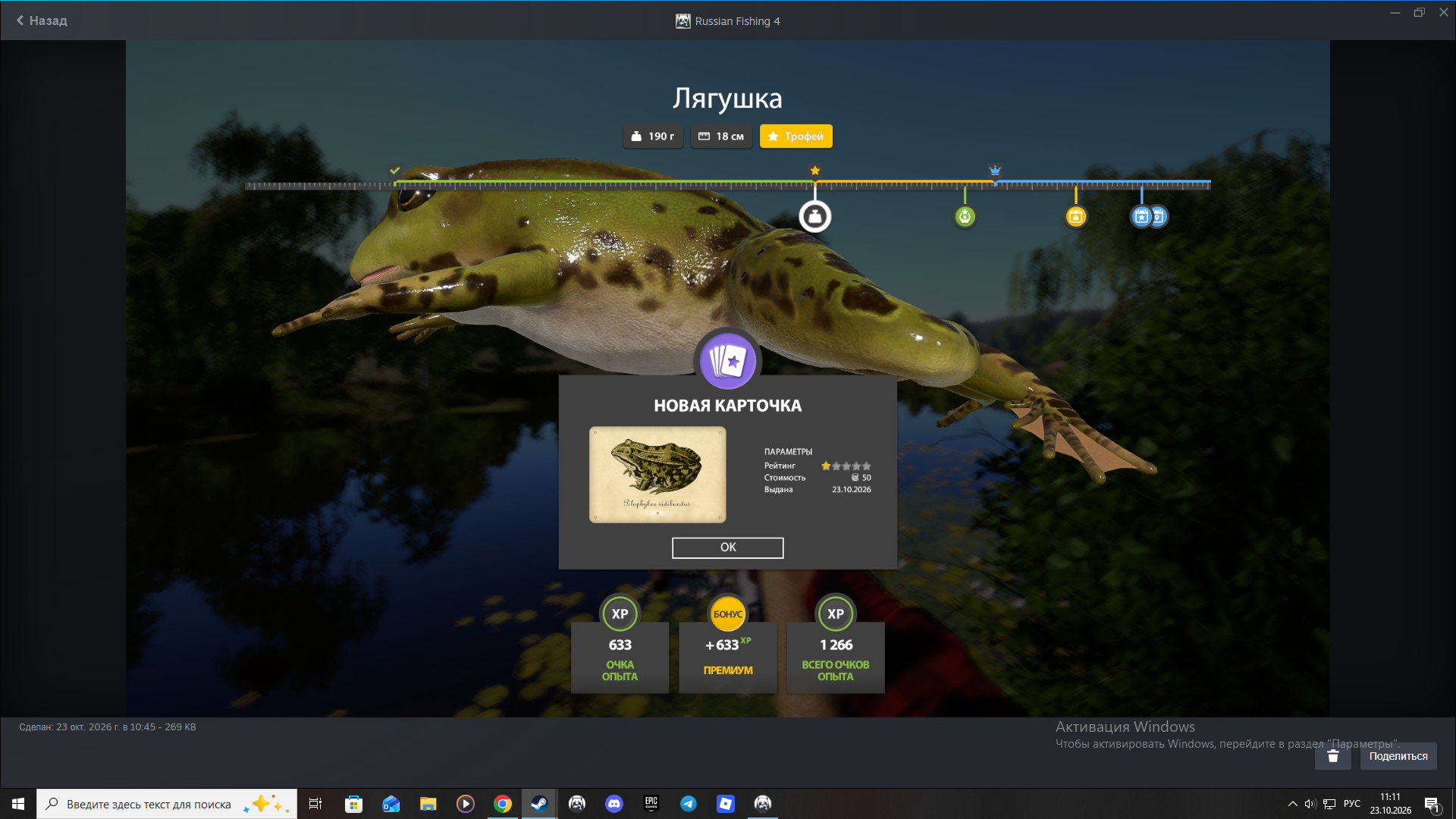Open the Windows Start menu

pos(18,804)
